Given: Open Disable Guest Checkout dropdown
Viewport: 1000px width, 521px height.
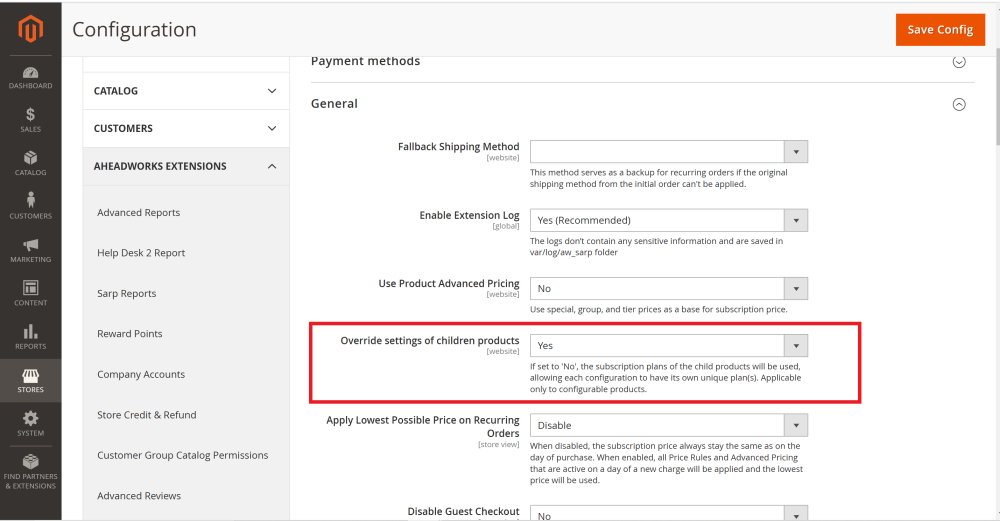Looking at the screenshot, I should click(668, 513).
